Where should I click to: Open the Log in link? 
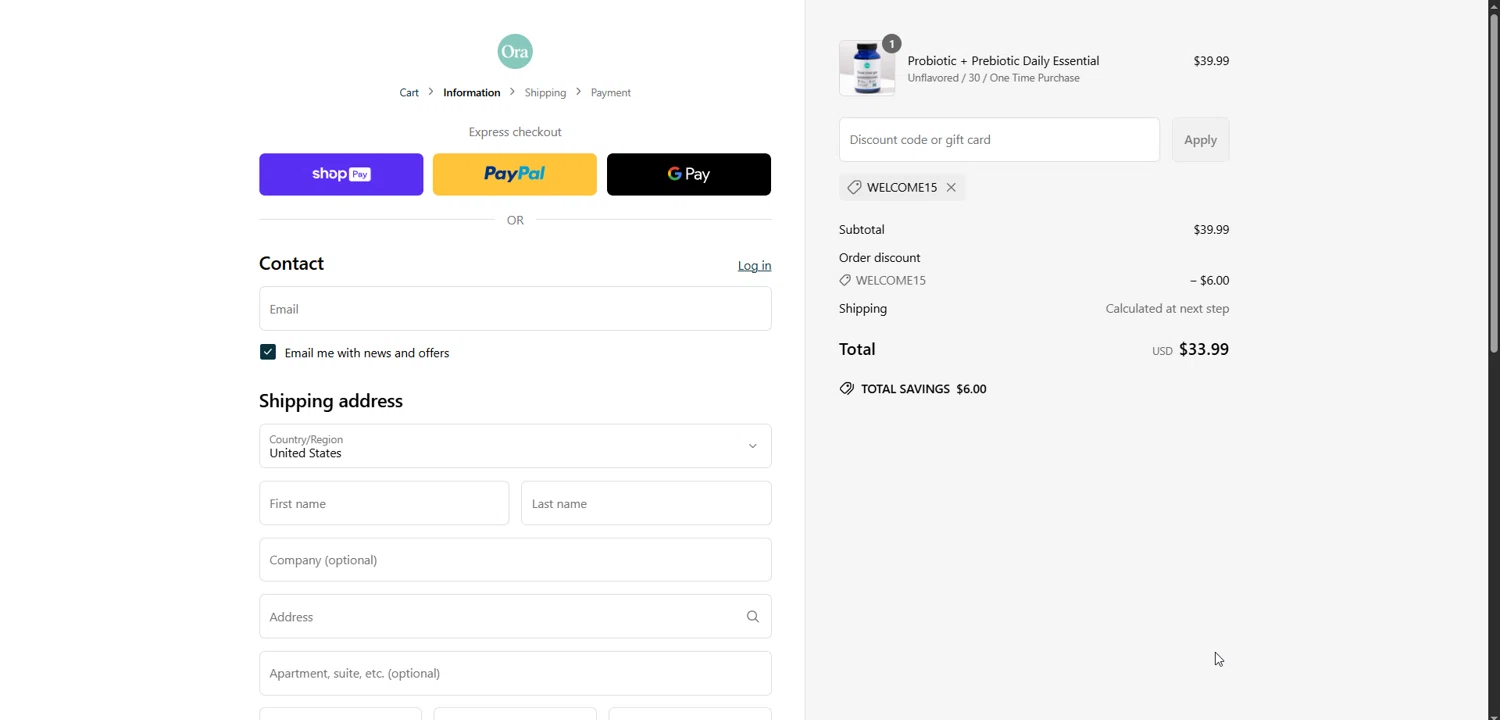click(754, 266)
